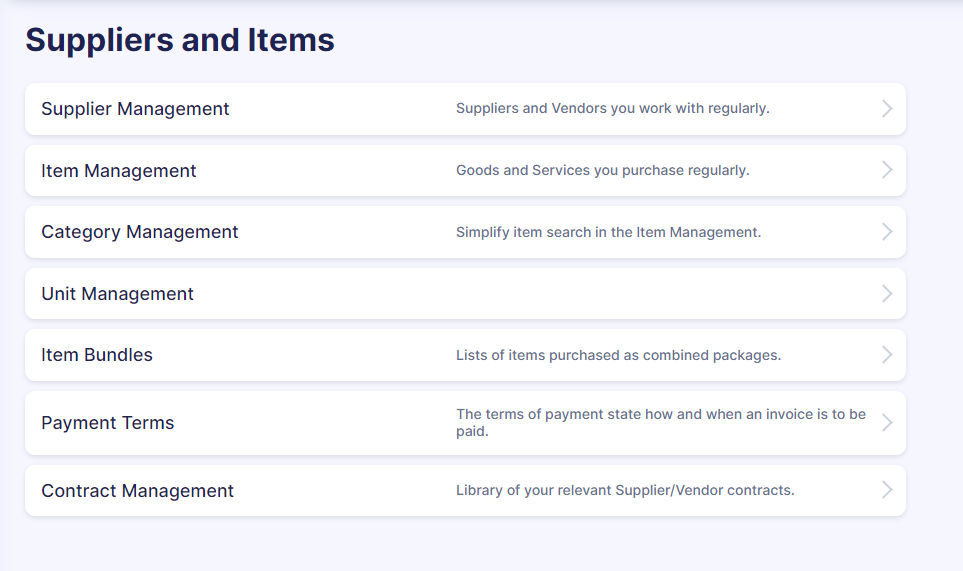This screenshot has width=963, height=571.
Task: Click the Item Bundles title
Action: tap(97, 355)
